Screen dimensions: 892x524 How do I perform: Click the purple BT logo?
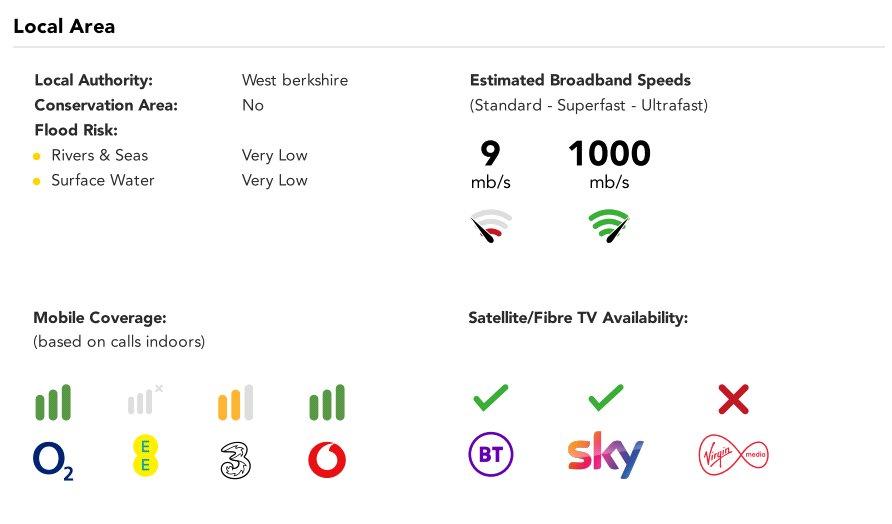(x=491, y=454)
